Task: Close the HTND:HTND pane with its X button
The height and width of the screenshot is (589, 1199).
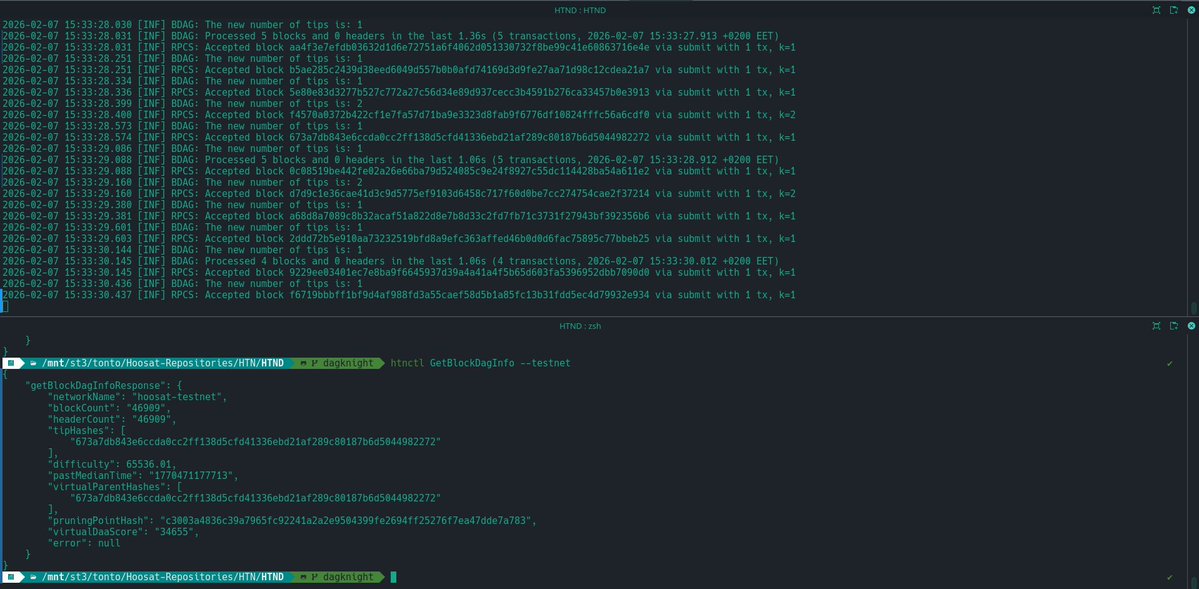Action: click(x=1190, y=9)
